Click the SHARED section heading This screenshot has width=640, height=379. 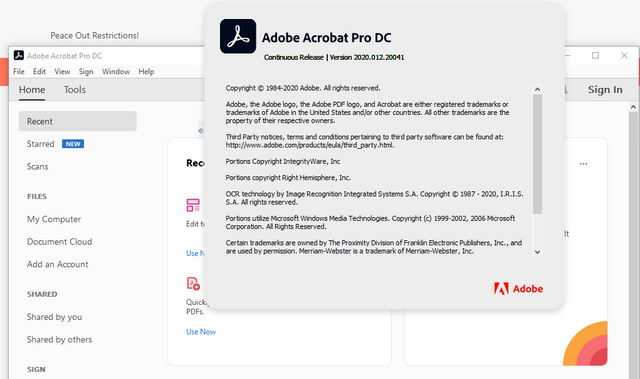click(x=42, y=294)
